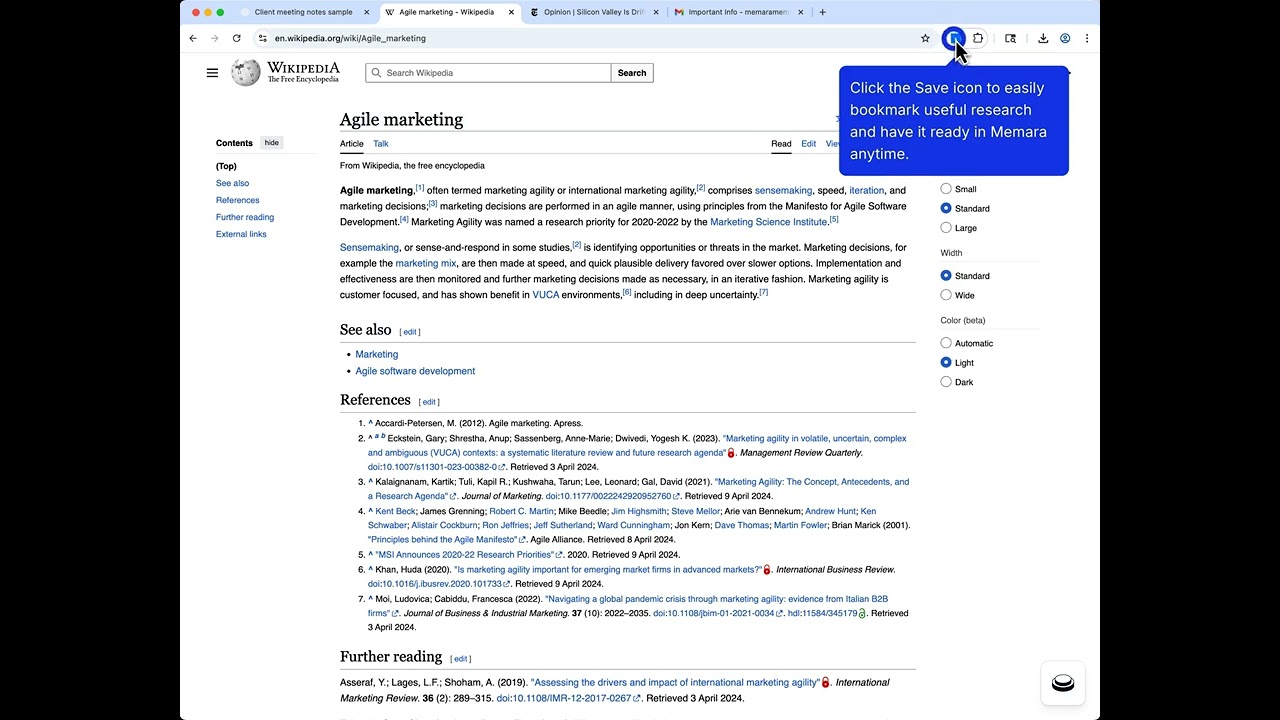Screen dimensions: 1280x720
Task: Click the Wikipedia globe logo
Action: pos(245,72)
